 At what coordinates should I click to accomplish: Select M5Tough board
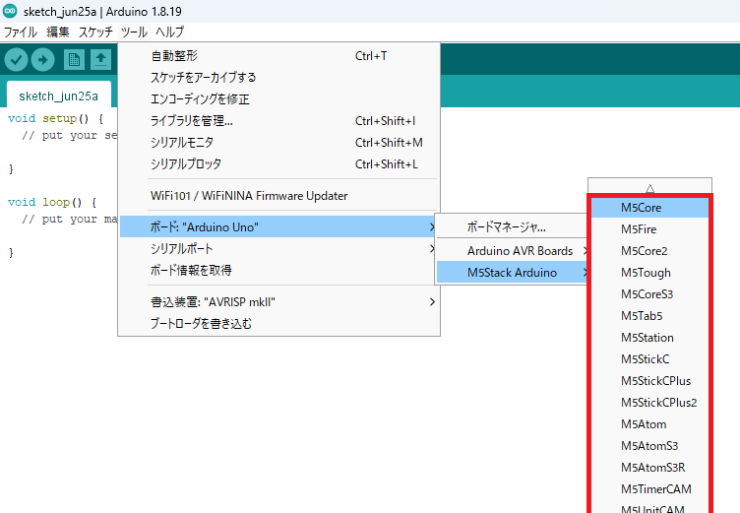pos(650,273)
